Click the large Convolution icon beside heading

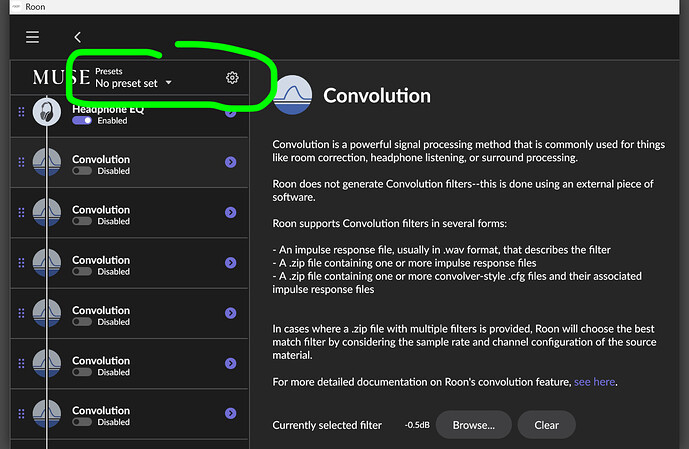point(293,95)
